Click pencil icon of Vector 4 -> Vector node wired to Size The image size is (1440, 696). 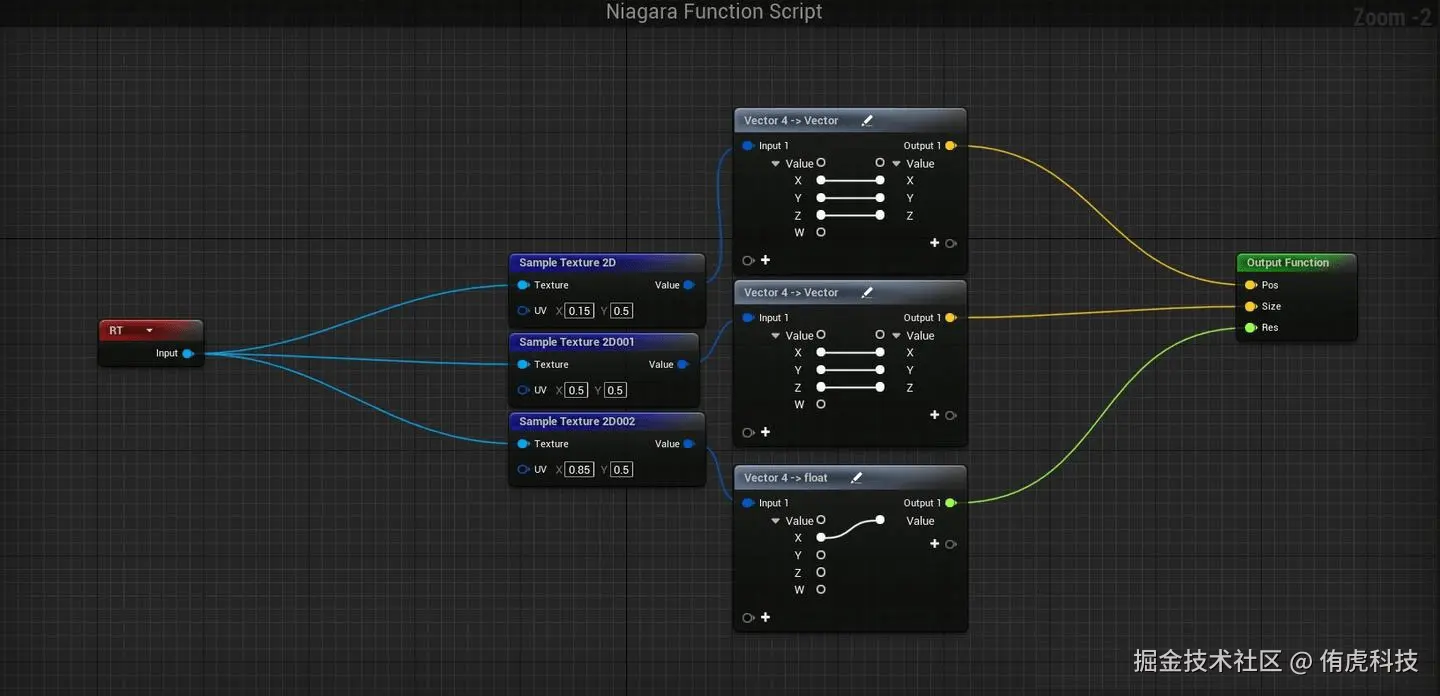(x=867, y=293)
